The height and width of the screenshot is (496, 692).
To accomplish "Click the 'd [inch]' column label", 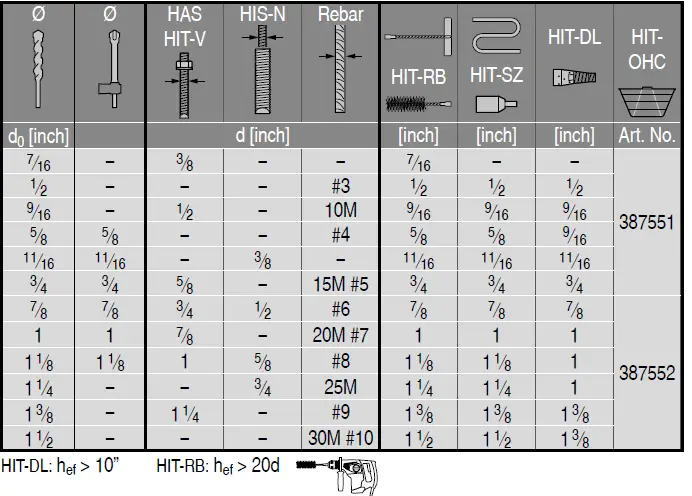I will [263, 135].
